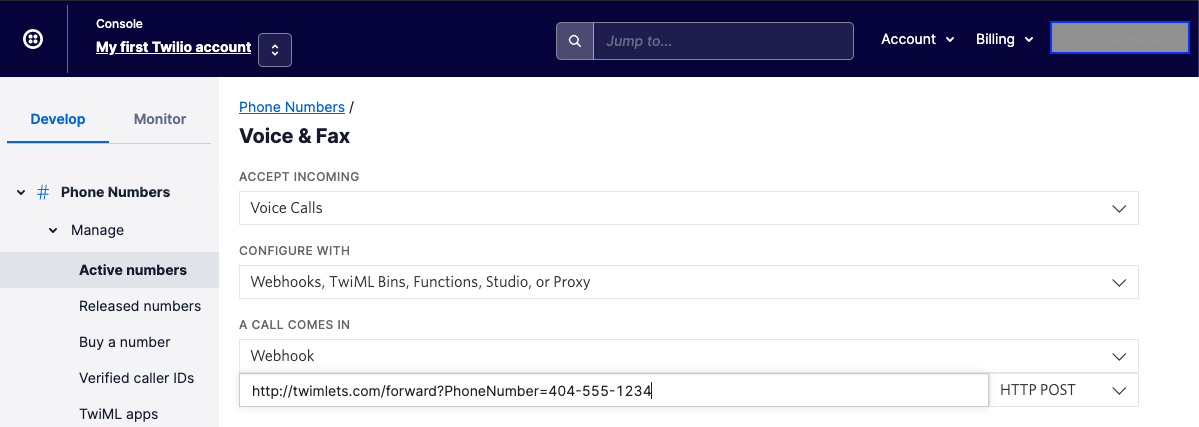
Task: Open the blurred user profile menu
Action: pos(1119,37)
